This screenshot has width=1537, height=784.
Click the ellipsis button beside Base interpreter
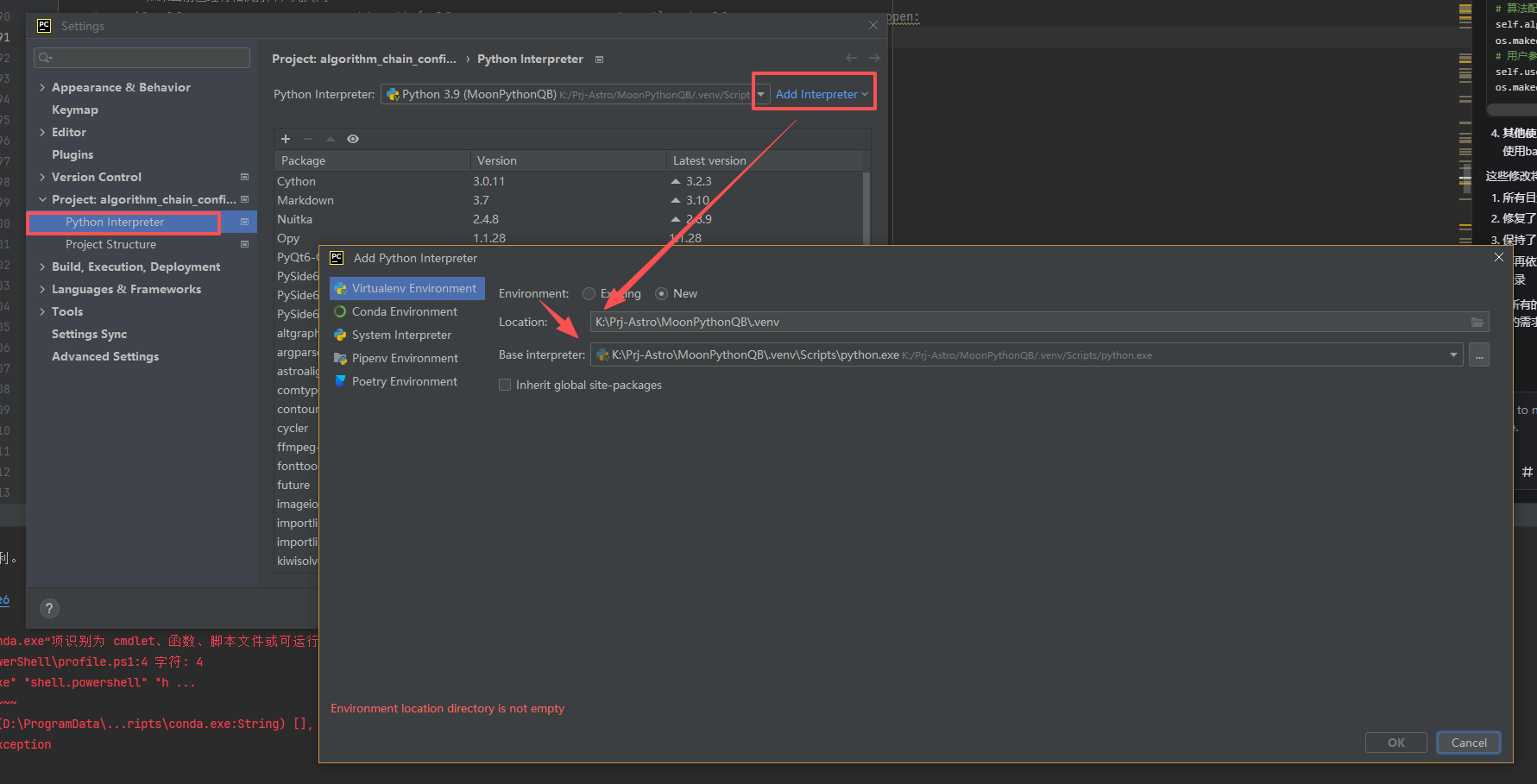[x=1479, y=355]
